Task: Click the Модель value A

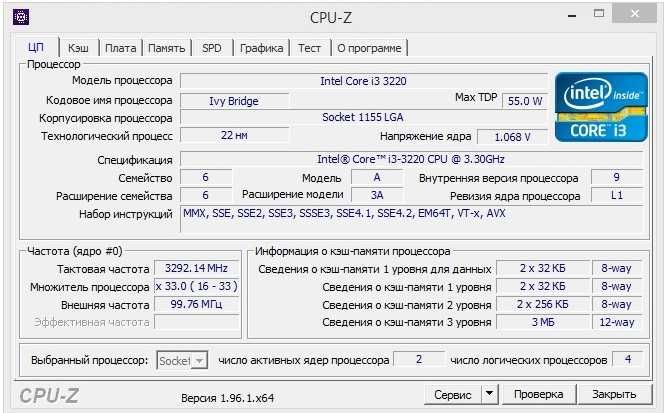Action: [x=377, y=177]
